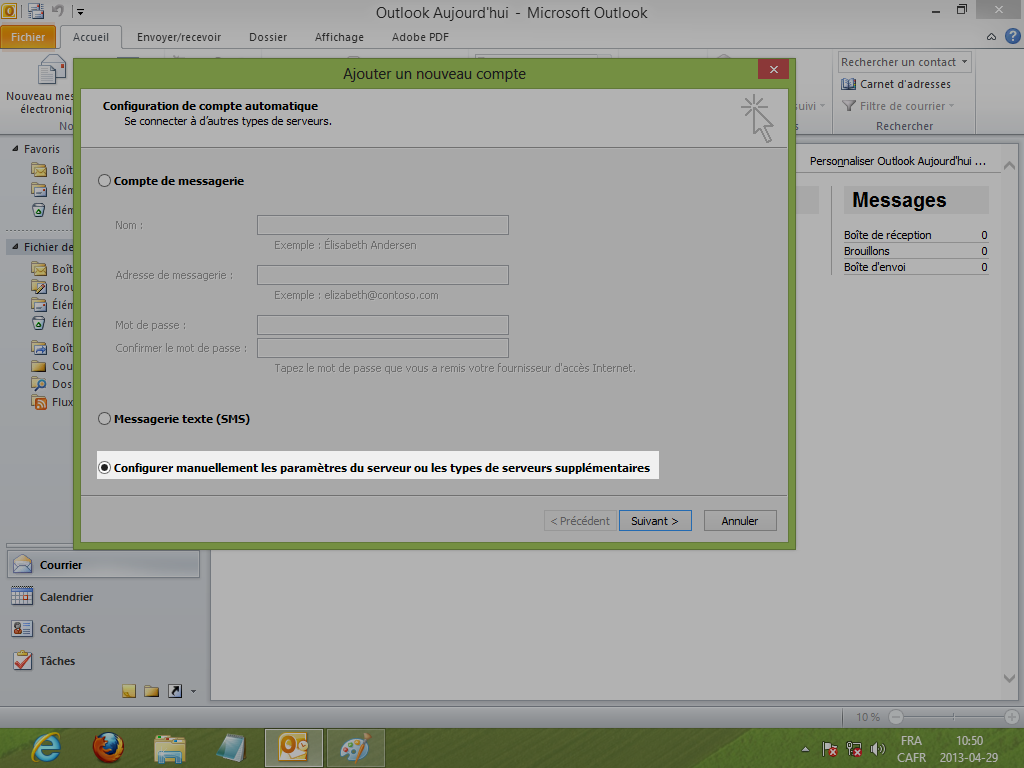
Task: Open the Adobe PDF ribbon tab
Action: (420, 37)
